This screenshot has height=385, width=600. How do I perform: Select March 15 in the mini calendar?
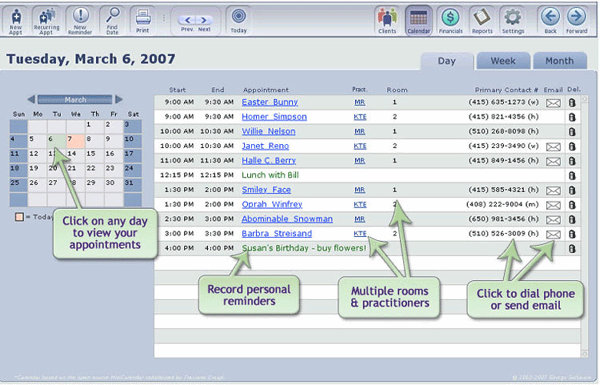coord(95,155)
